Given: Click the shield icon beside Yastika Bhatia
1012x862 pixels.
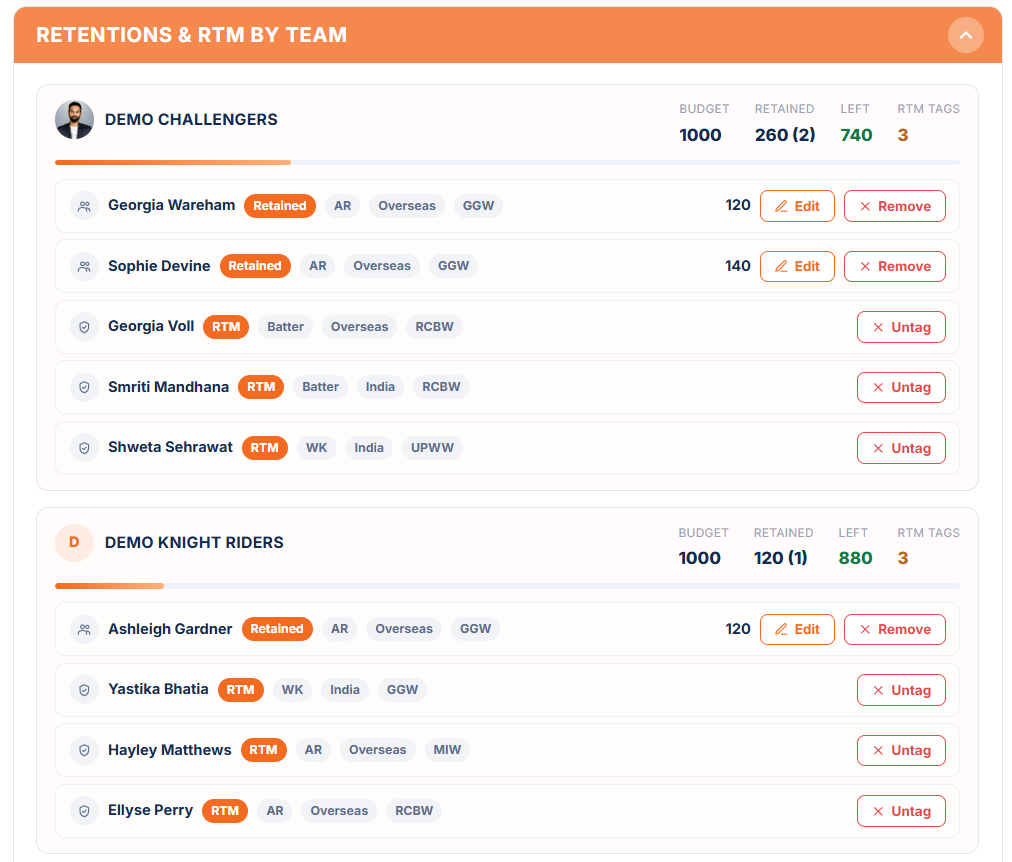Looking at the screenshot, I should [85, 690].
